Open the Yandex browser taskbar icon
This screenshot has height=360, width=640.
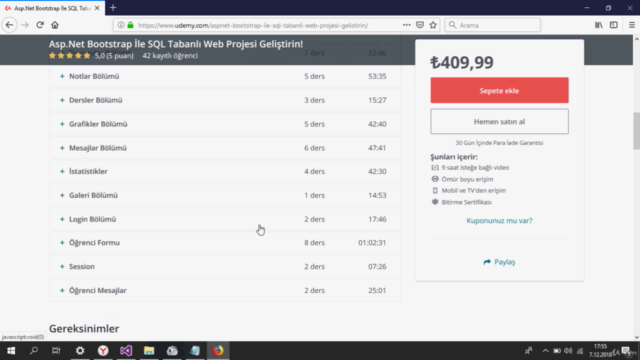103,351
